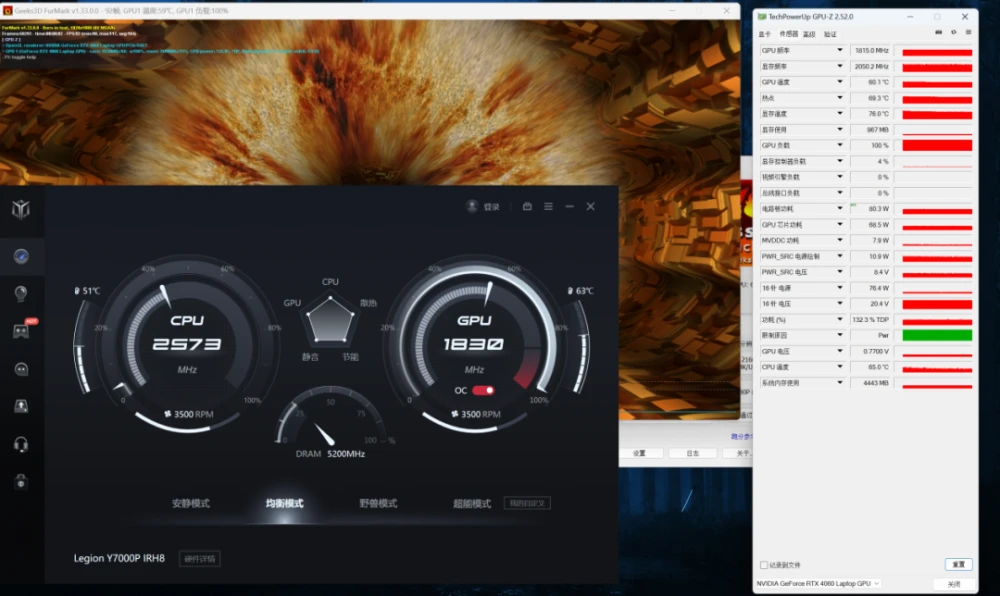Click the GPU 负载 history graph bar

pos(937,145)
